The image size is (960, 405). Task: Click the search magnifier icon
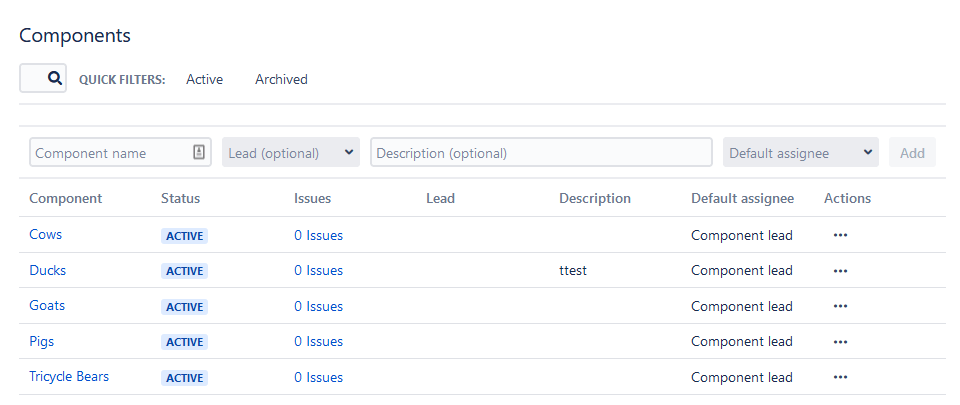(x=55, y=78)
